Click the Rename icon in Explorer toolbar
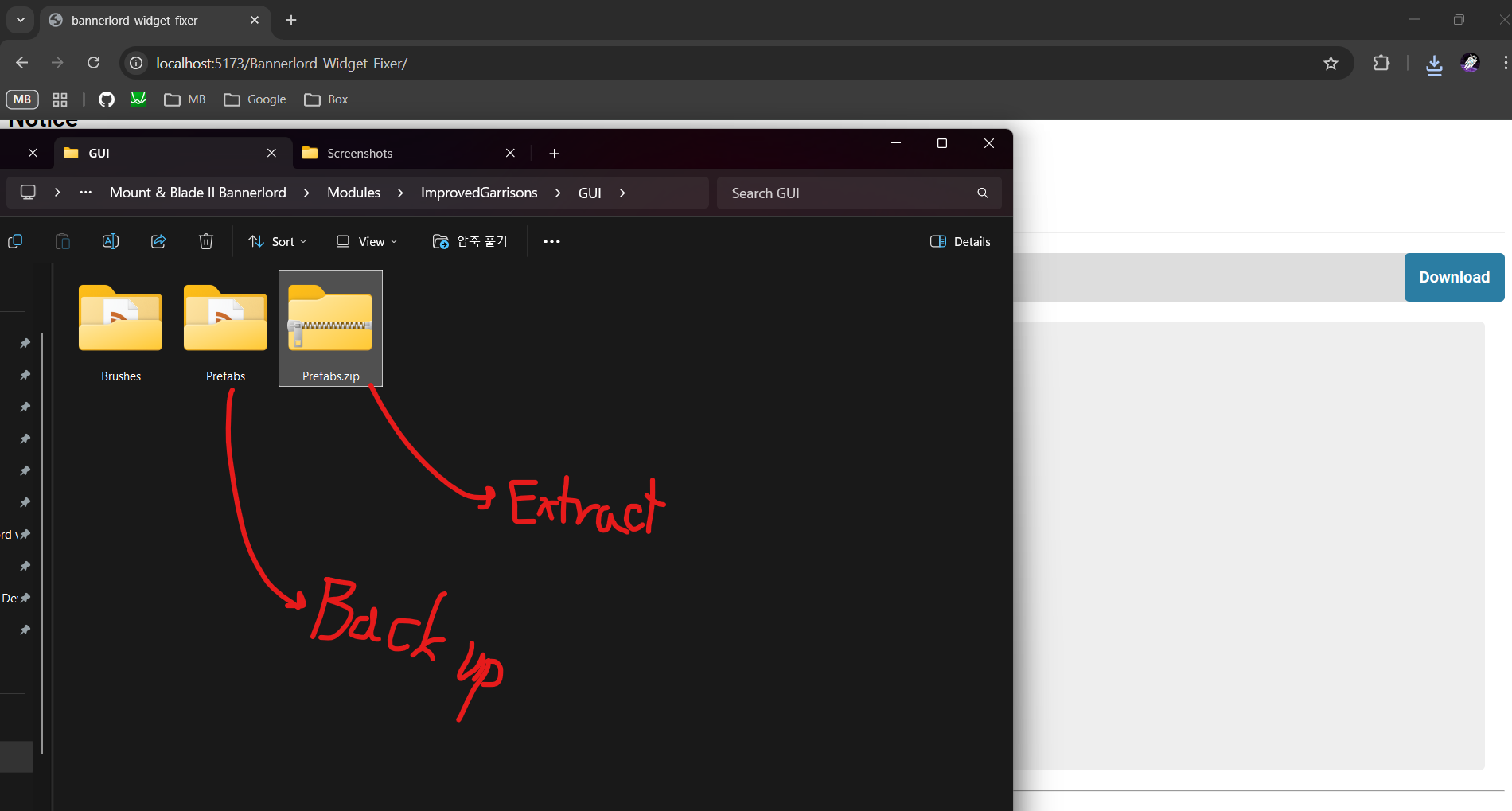Image resolution: width=1512 pixels, height=811 pixels. (111, 241)
